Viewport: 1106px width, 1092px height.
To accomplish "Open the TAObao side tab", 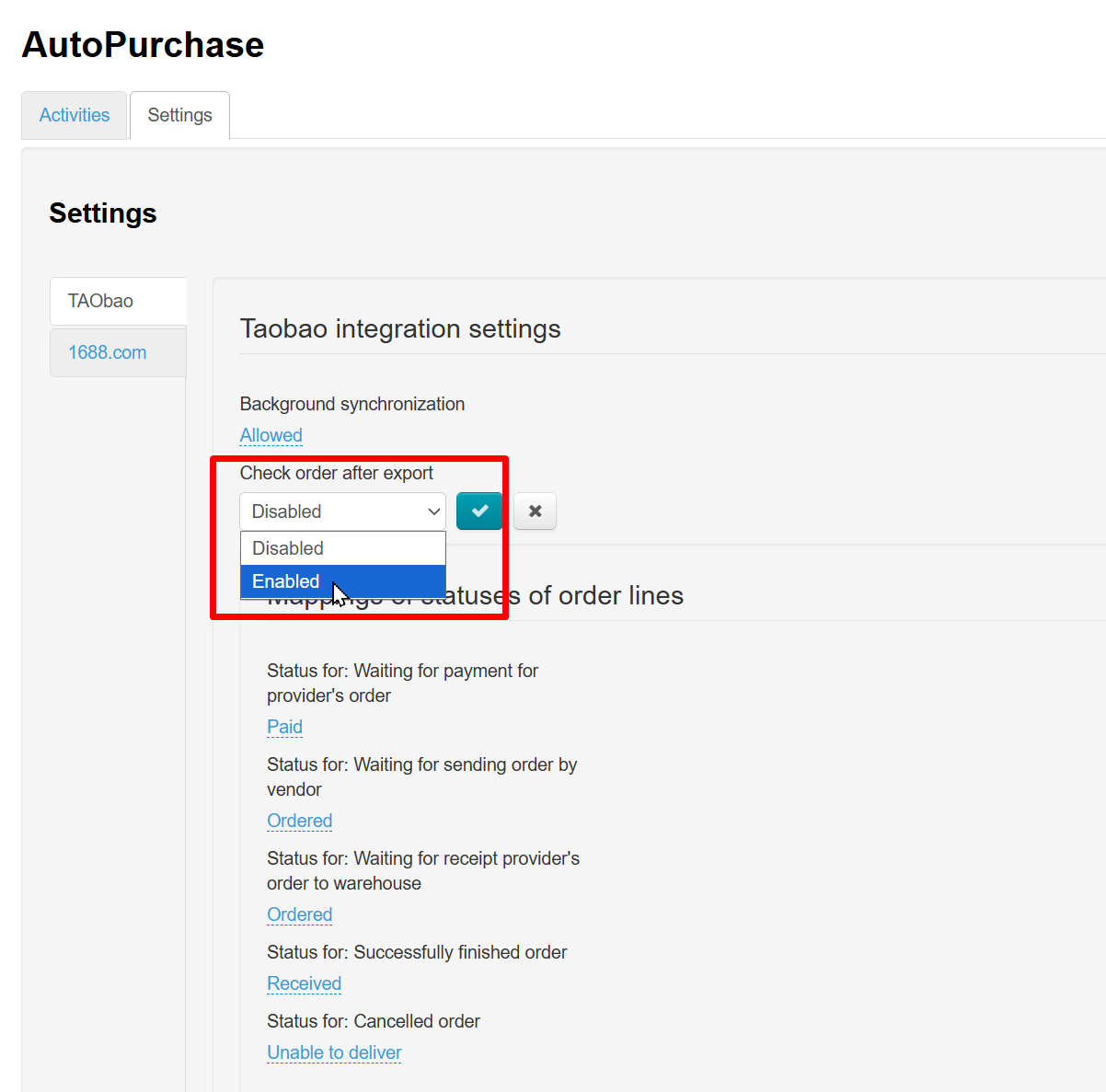I will pyautogui.click(x=100, y=301).
